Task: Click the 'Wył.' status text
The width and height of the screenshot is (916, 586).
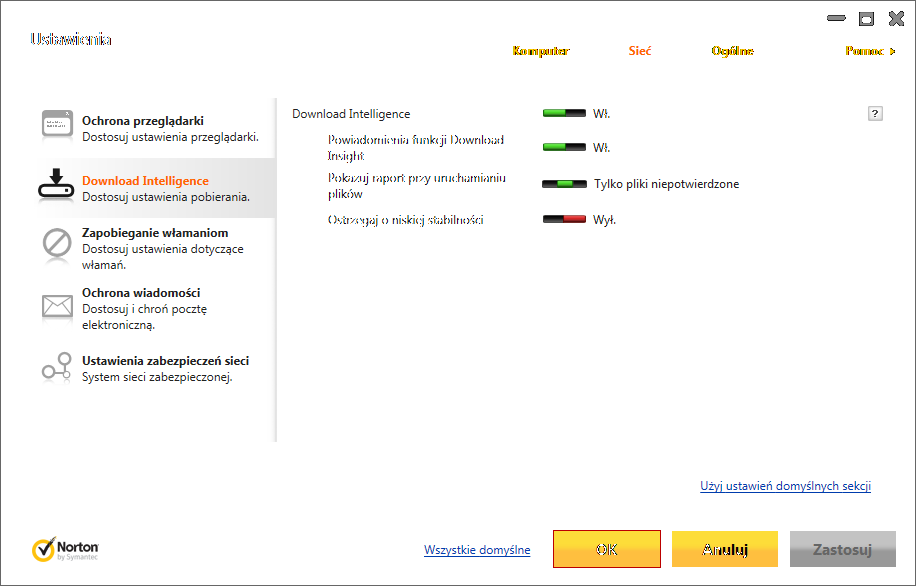Action: point(605,220)
